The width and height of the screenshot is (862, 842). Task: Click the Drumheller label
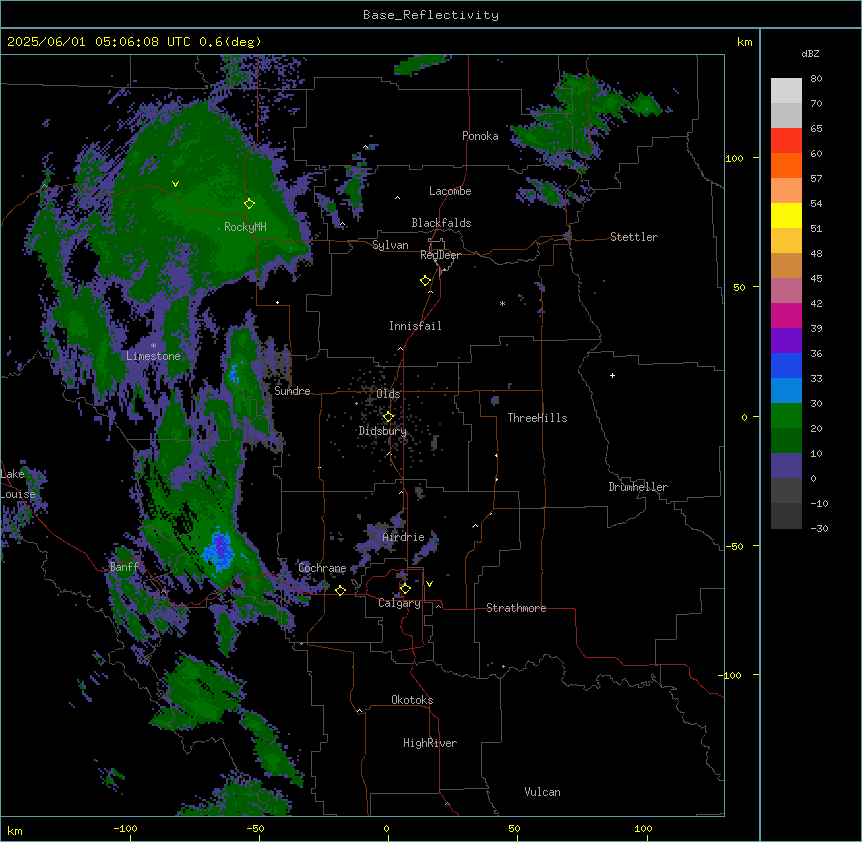click(638, 487)
